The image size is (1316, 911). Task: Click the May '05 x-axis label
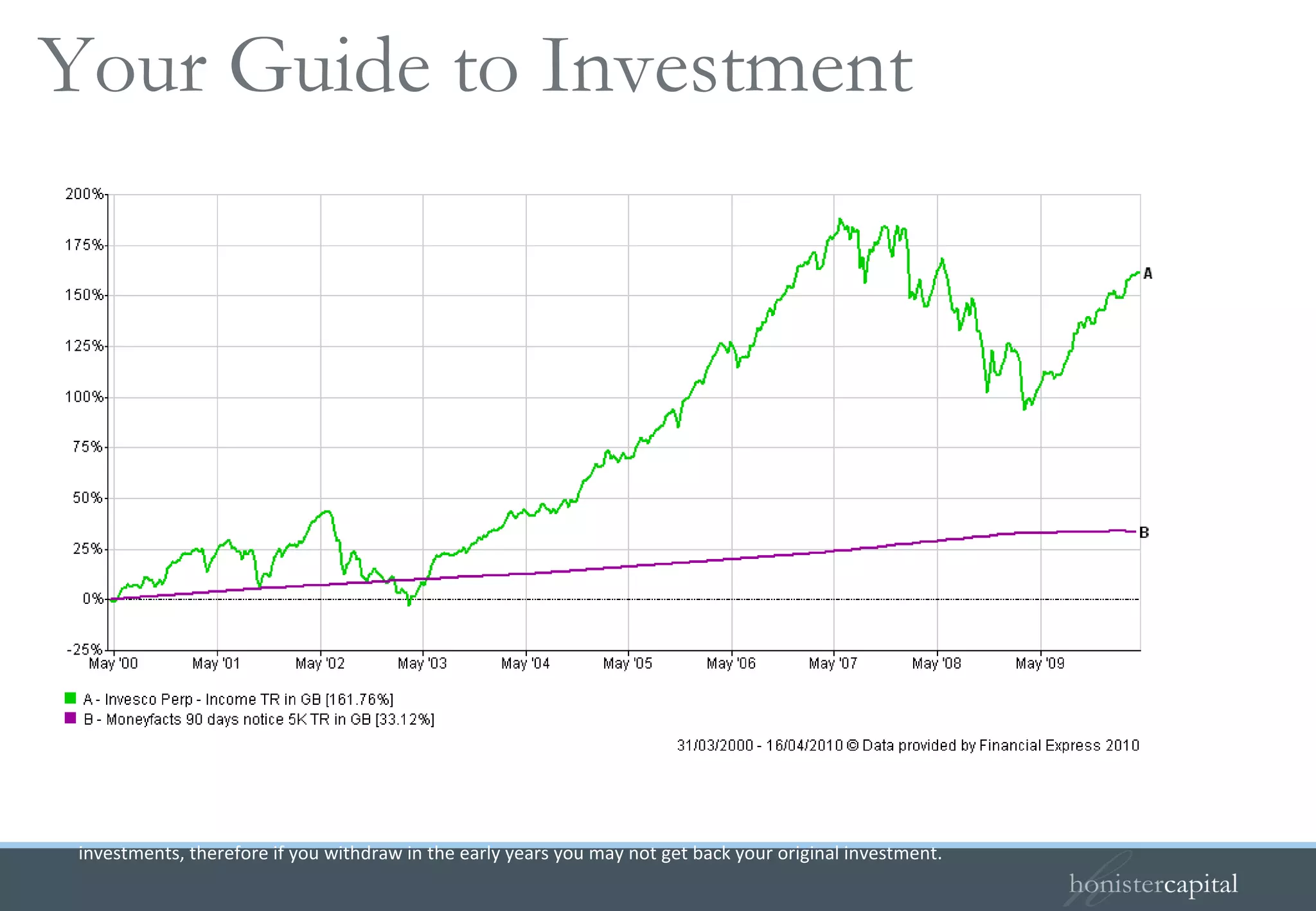coord(628,664)
